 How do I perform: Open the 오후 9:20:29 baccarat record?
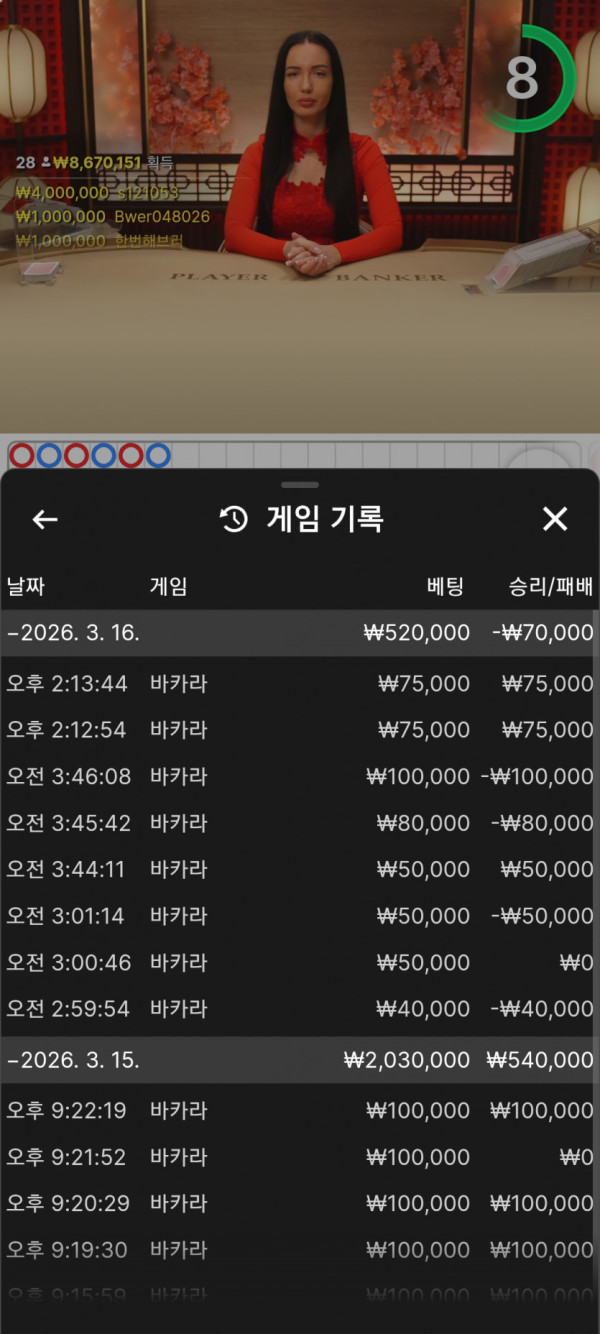(x=300, y=1204)
